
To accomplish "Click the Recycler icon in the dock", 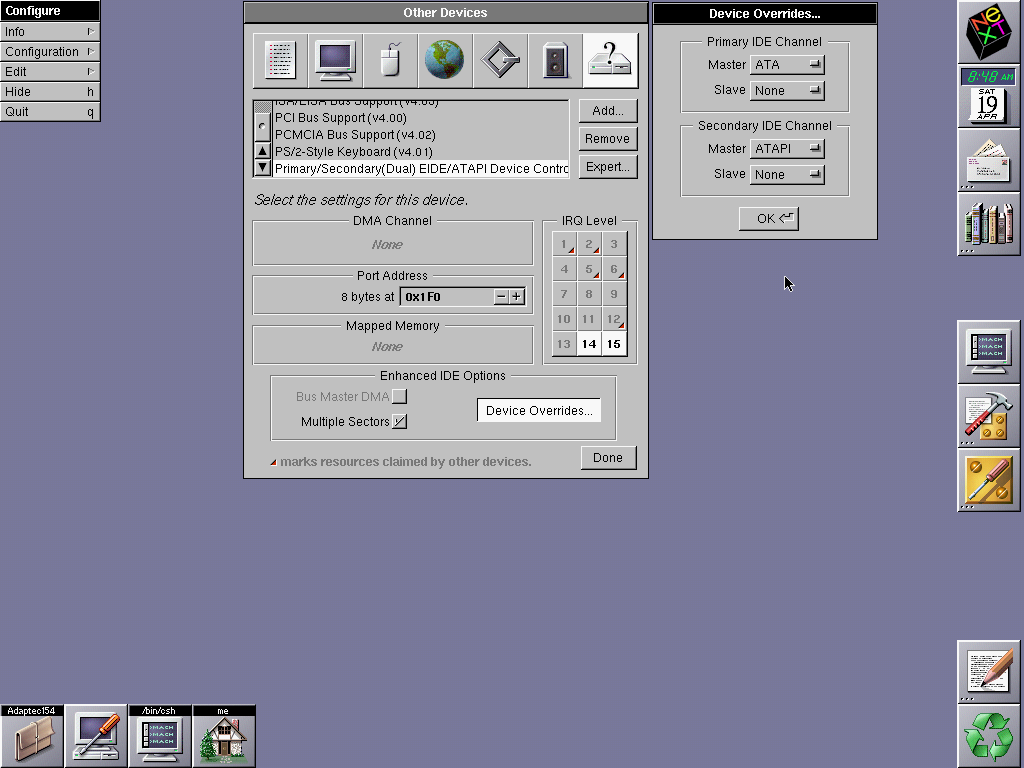I will coord(988,736).
